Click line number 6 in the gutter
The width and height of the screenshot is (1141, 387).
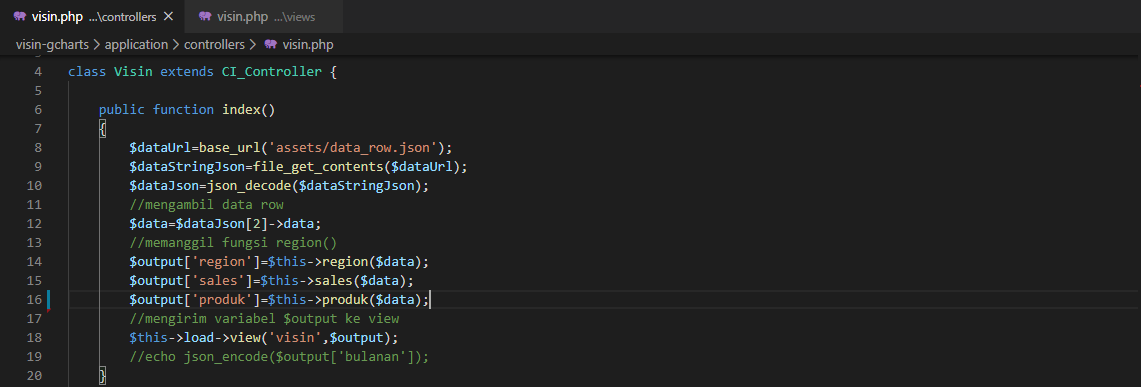37,110
